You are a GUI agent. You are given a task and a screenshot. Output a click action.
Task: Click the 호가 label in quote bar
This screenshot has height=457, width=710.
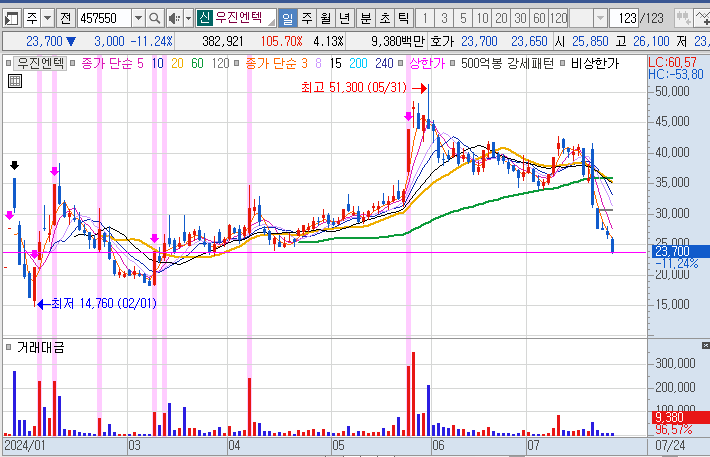[442, 42]
